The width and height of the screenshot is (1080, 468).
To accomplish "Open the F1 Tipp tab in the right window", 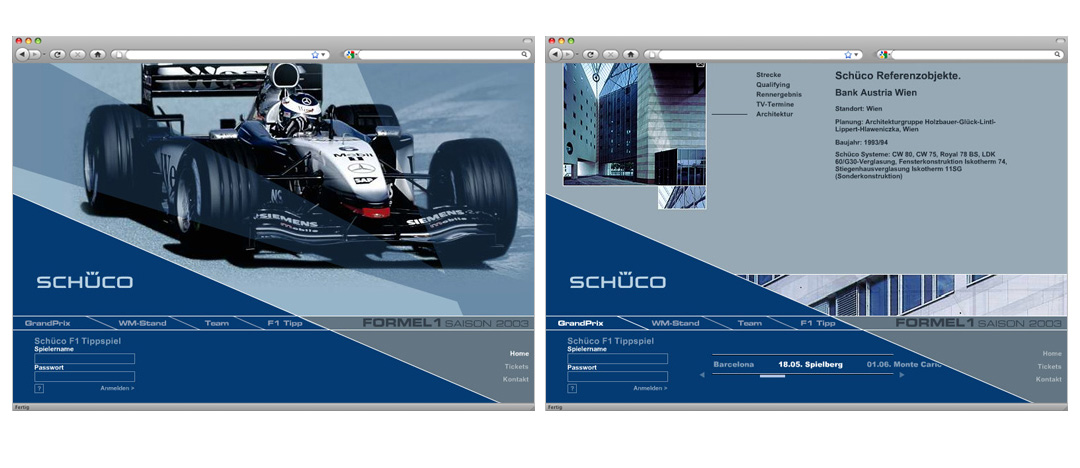I will pyautogui.click(x=818, y=323).
